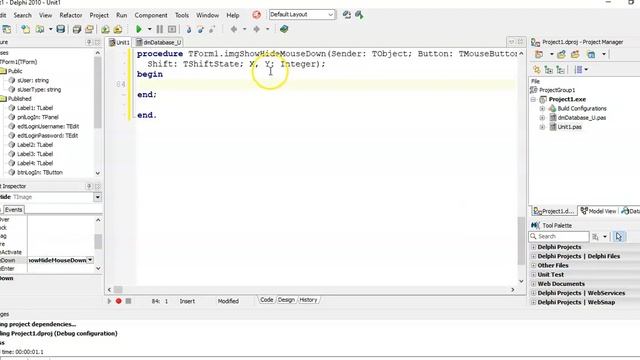
Task: Expand the Web Documents palette category
Action: 533,284
